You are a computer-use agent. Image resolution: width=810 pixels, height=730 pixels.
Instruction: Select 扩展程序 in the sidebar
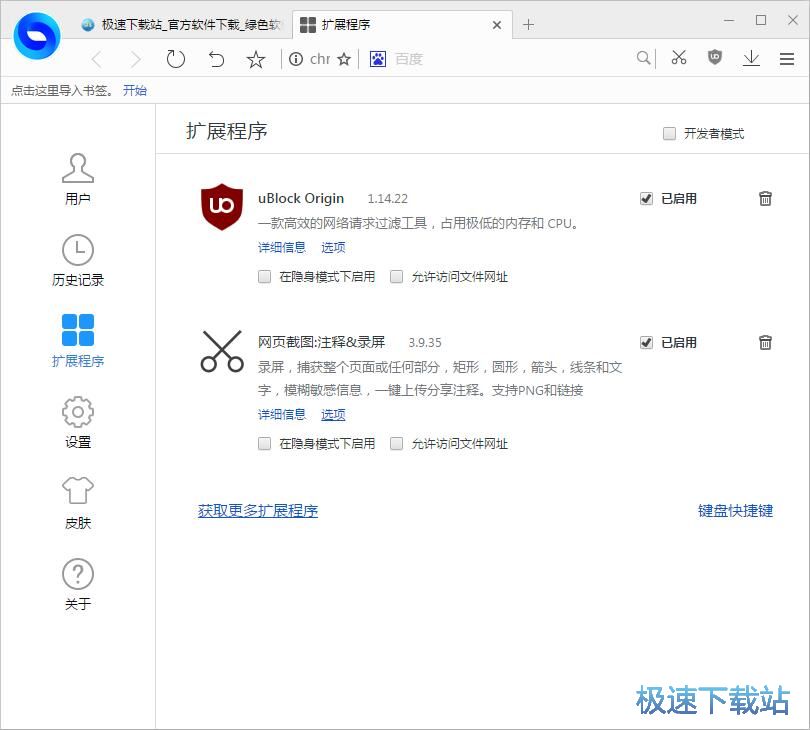click(78, 341)
